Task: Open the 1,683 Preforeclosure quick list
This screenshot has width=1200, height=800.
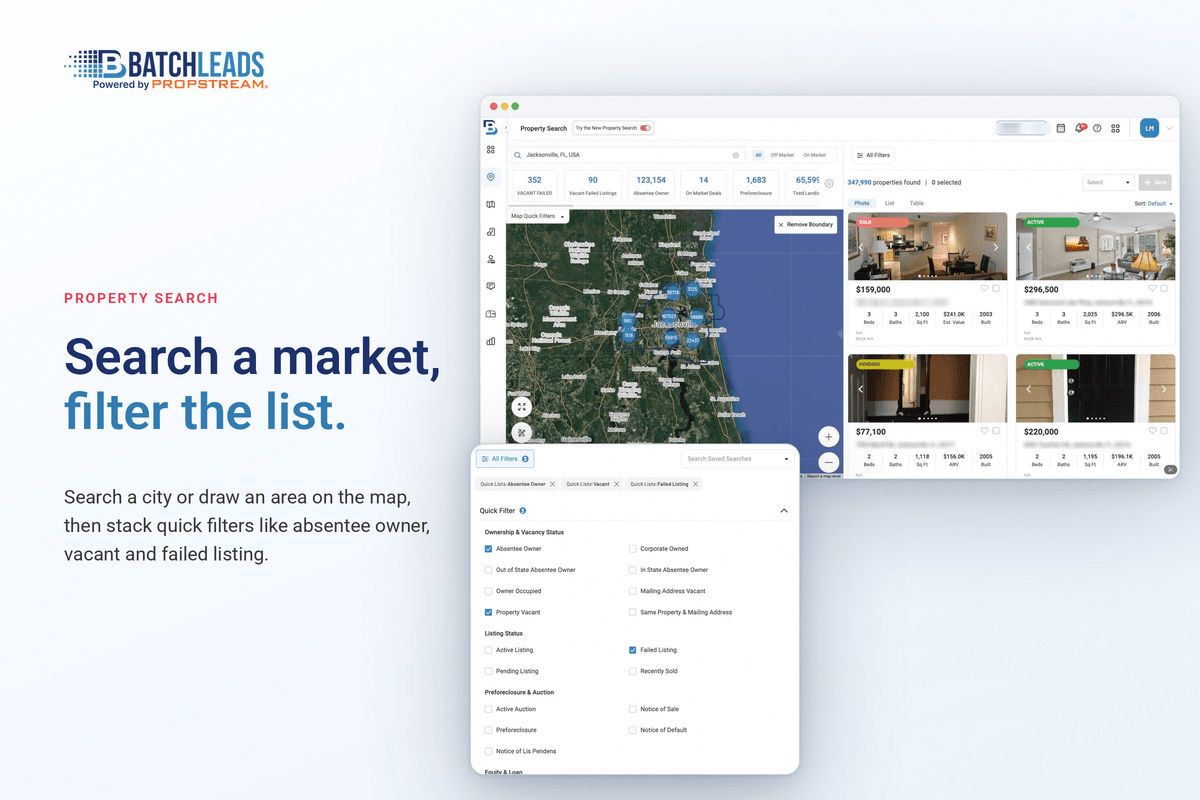Action: click(756, 184)
